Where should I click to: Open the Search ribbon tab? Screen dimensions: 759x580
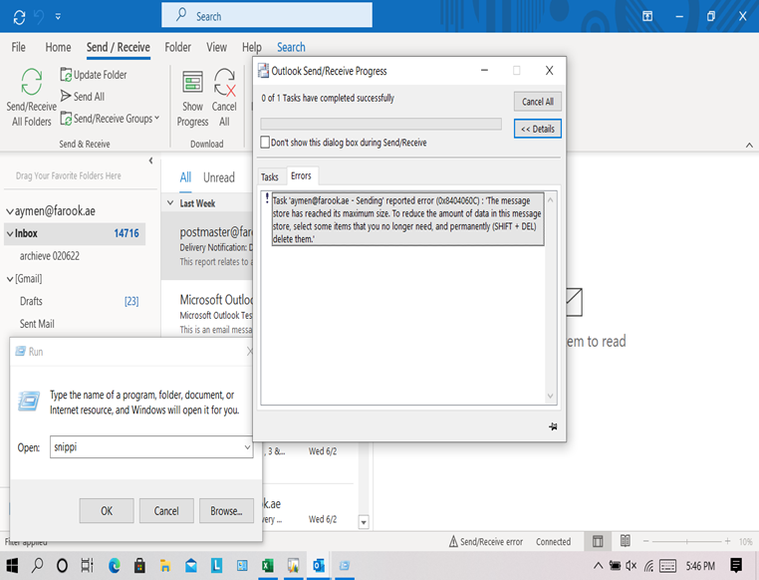point(291,47)
